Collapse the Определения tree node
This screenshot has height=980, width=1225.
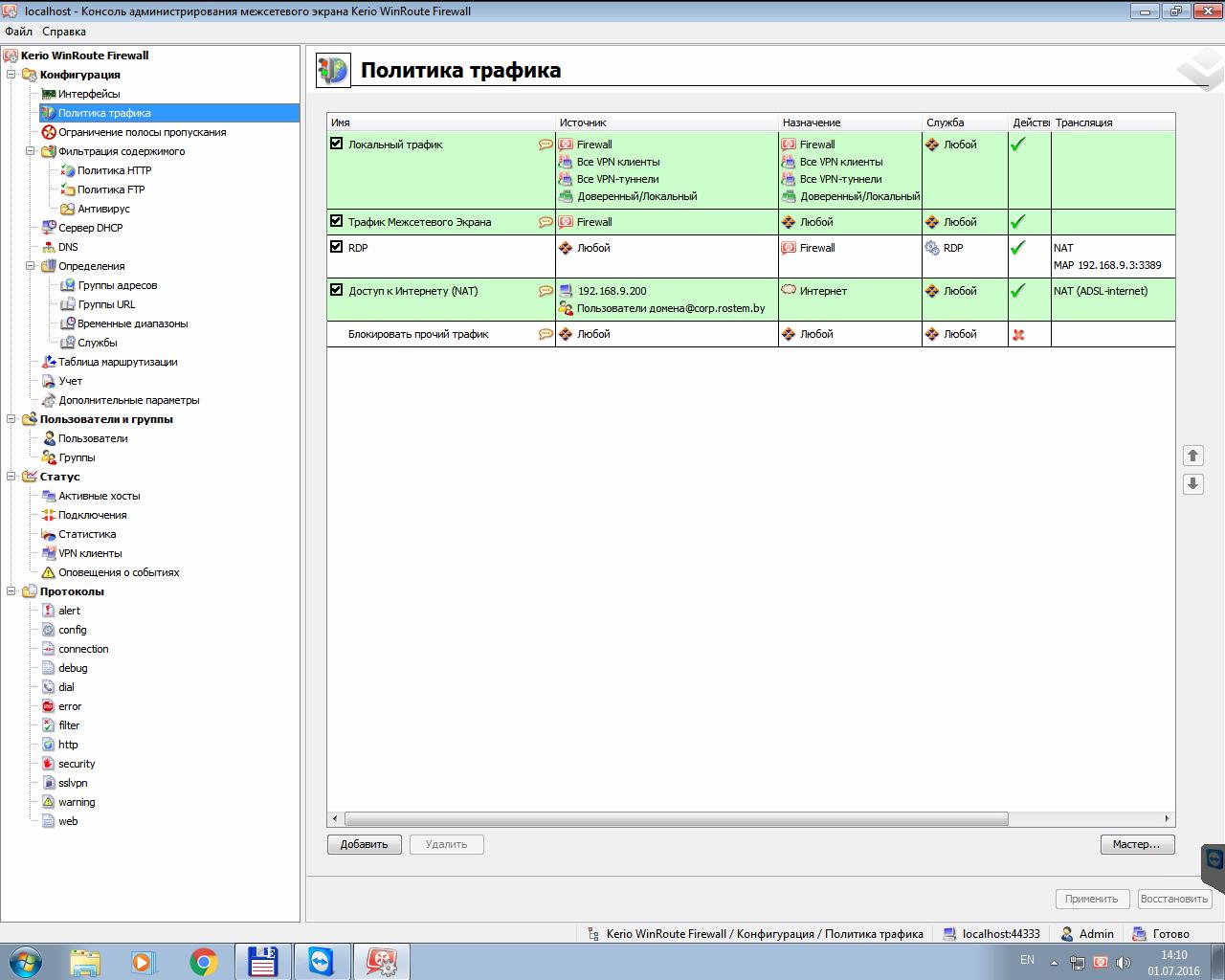31,266
